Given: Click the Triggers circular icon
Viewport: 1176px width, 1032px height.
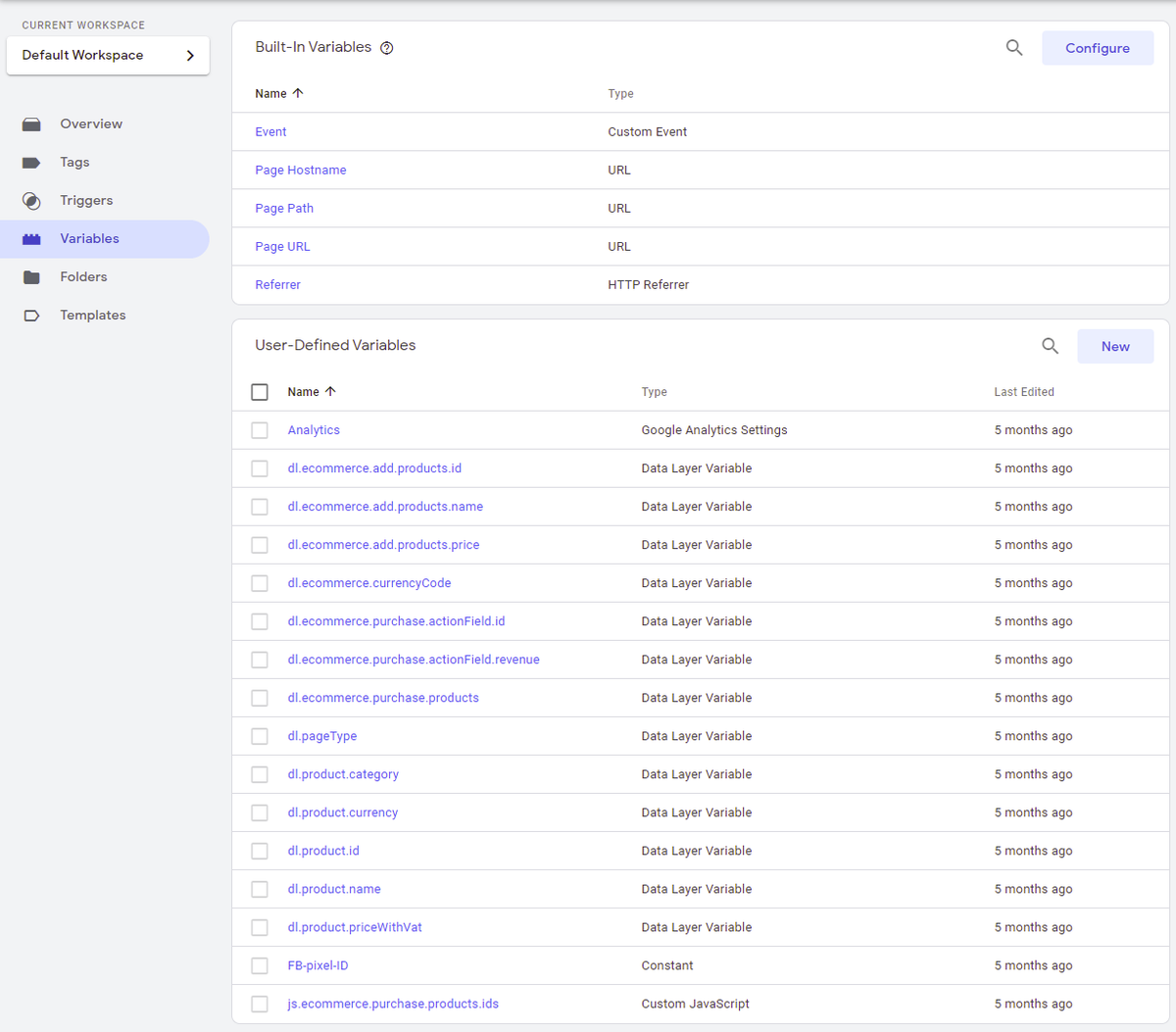Looking at the screenshot, I should pos(31,201).
